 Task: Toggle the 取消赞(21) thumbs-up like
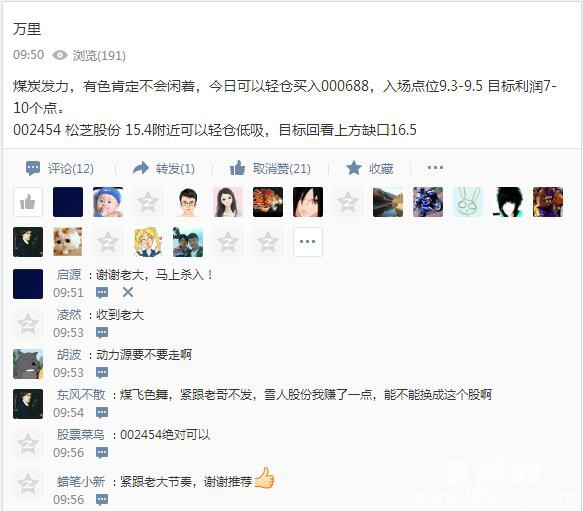[238, 168]
